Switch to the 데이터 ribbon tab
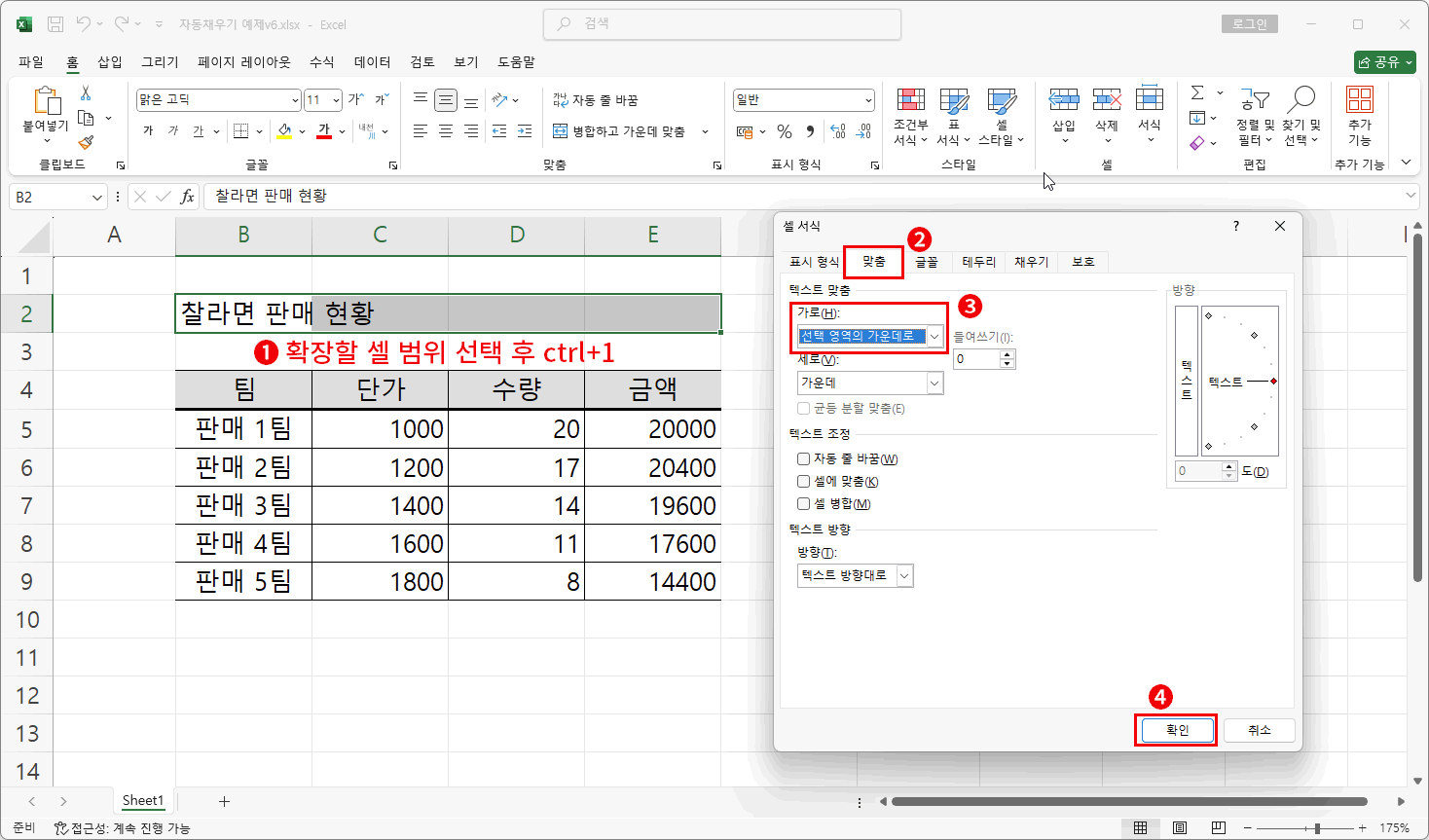The image size is (1429, 840). [372, 61]
